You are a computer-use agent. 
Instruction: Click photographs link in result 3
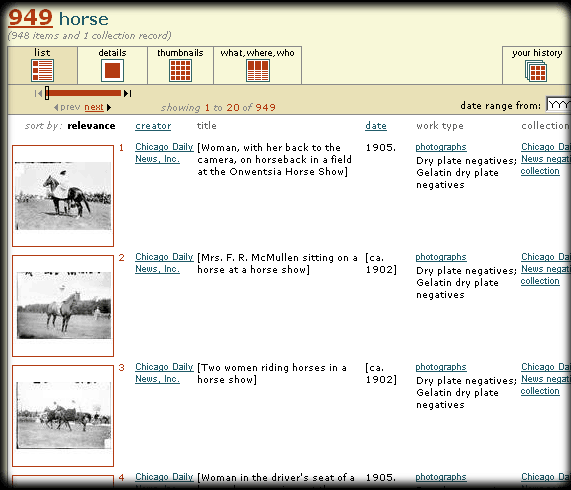441,367
